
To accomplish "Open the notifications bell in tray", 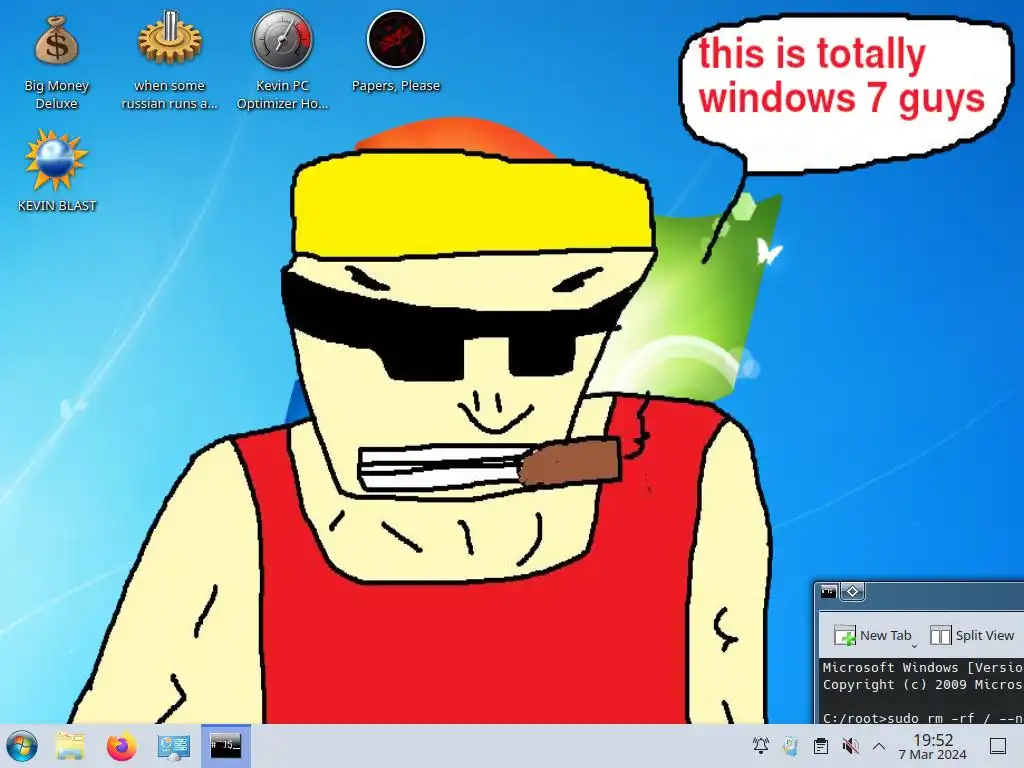I will 761,745.
